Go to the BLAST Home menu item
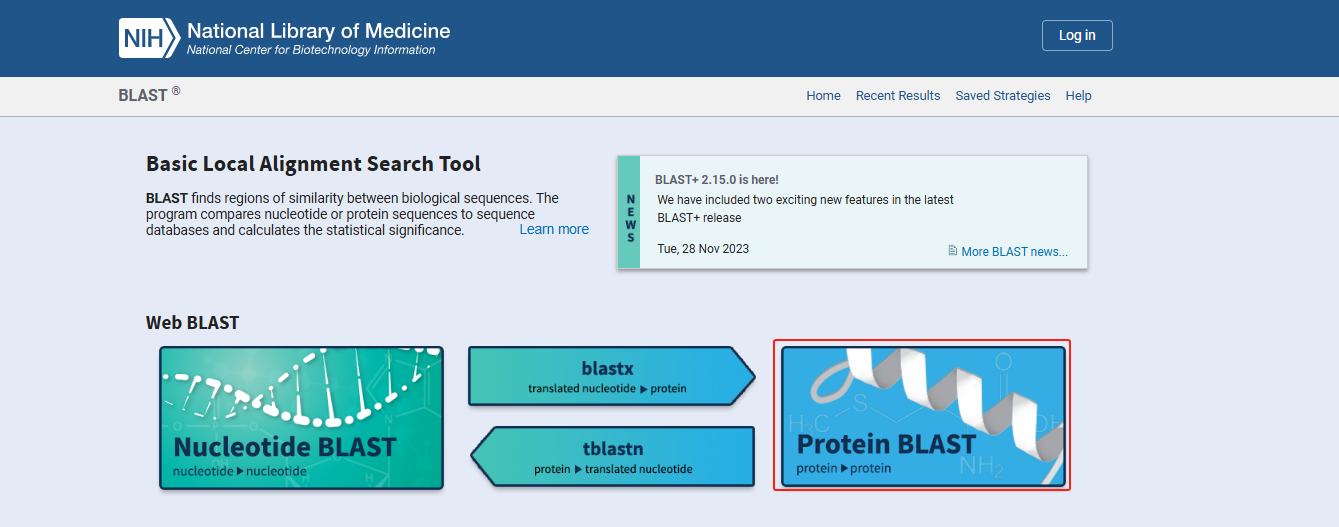 pos(823,96)
